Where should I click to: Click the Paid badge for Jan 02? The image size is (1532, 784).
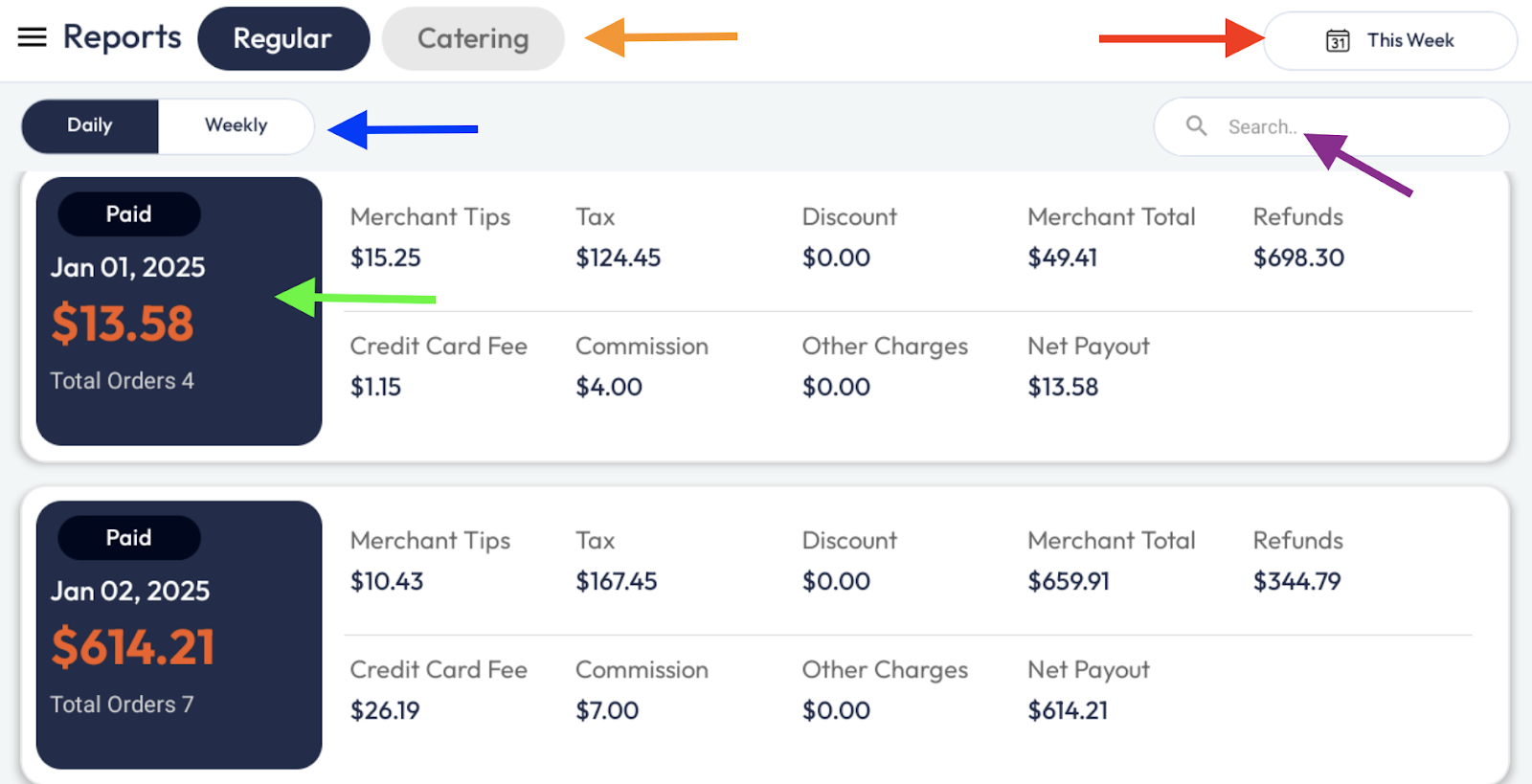pos(128,537)
